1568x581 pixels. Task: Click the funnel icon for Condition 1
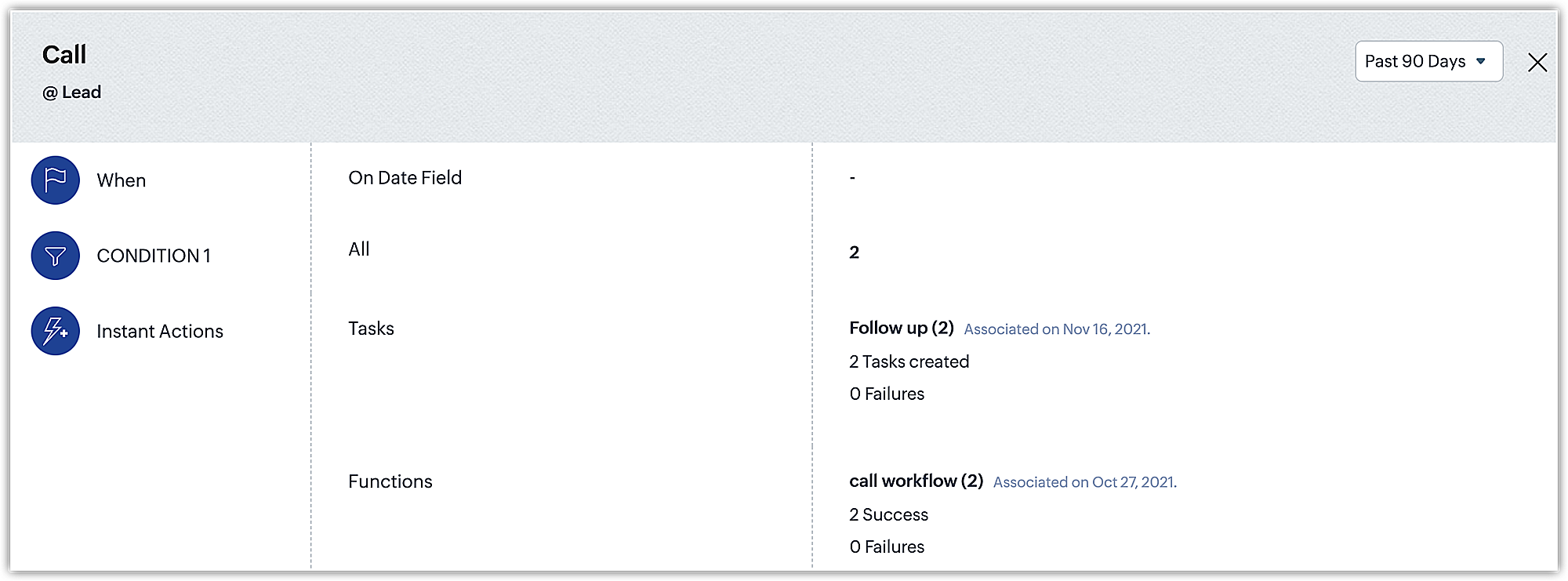[55, 256]
